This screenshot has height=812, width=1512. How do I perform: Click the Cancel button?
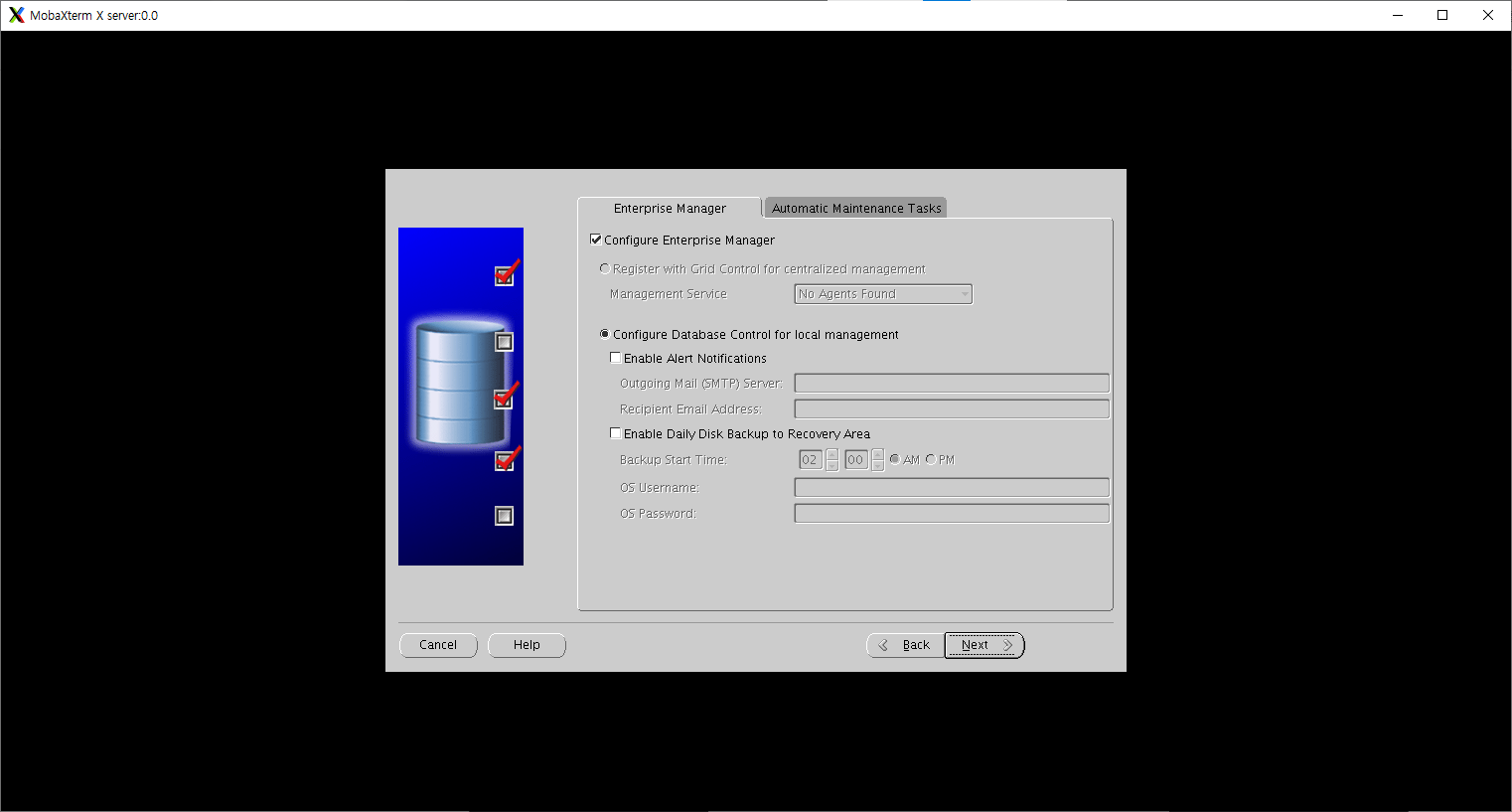tap(438, 645)
